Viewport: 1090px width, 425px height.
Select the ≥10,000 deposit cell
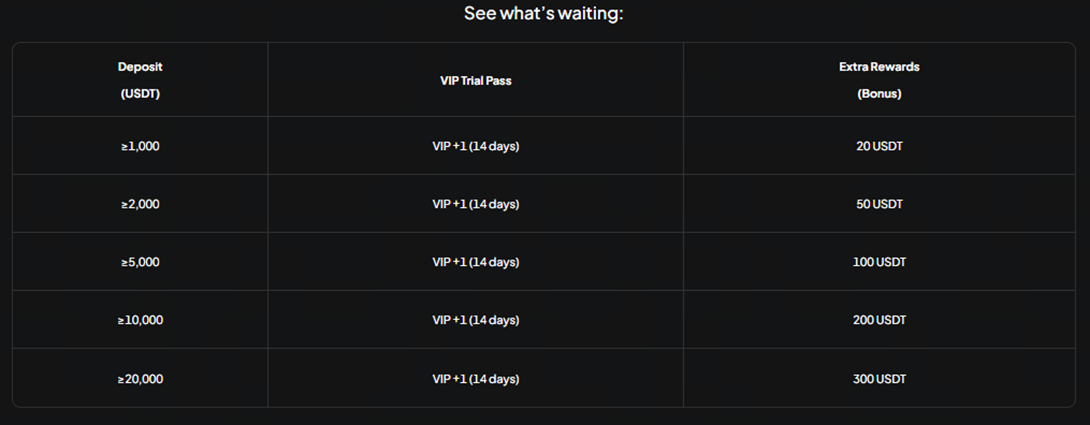pos(140,320)
